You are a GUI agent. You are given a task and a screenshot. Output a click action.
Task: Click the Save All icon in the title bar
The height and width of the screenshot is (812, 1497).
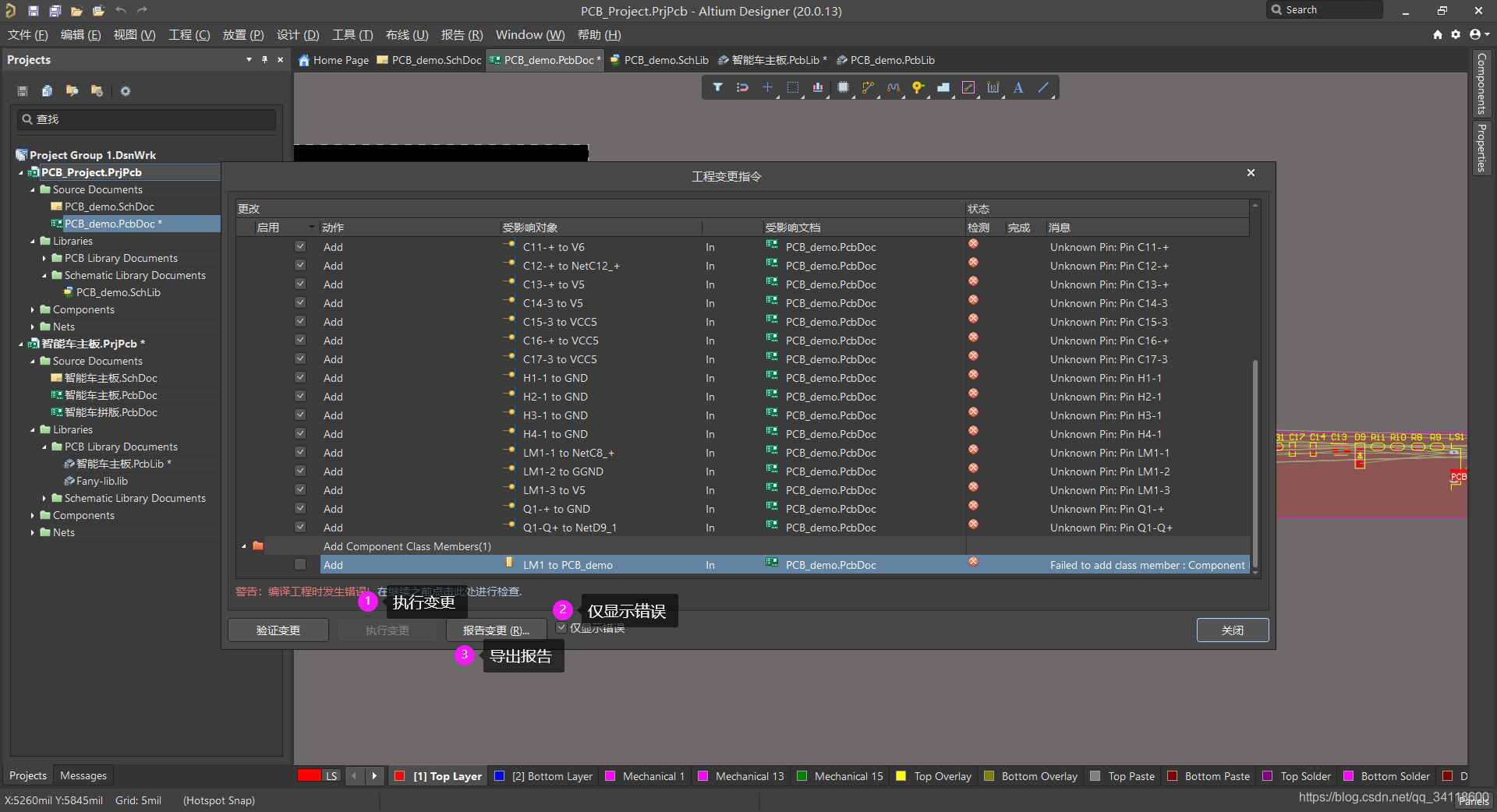[x=55, y=11]
